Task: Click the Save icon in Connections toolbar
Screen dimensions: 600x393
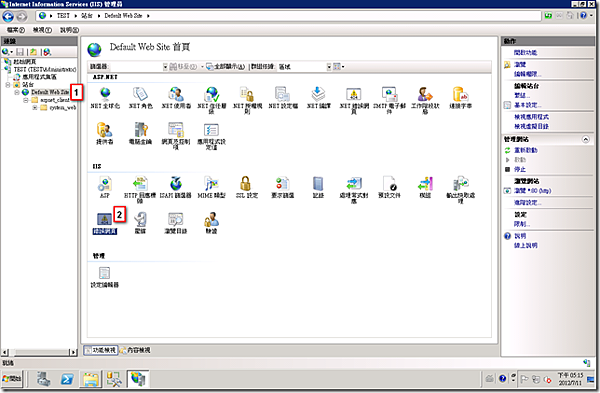Action: click(20, 52)
